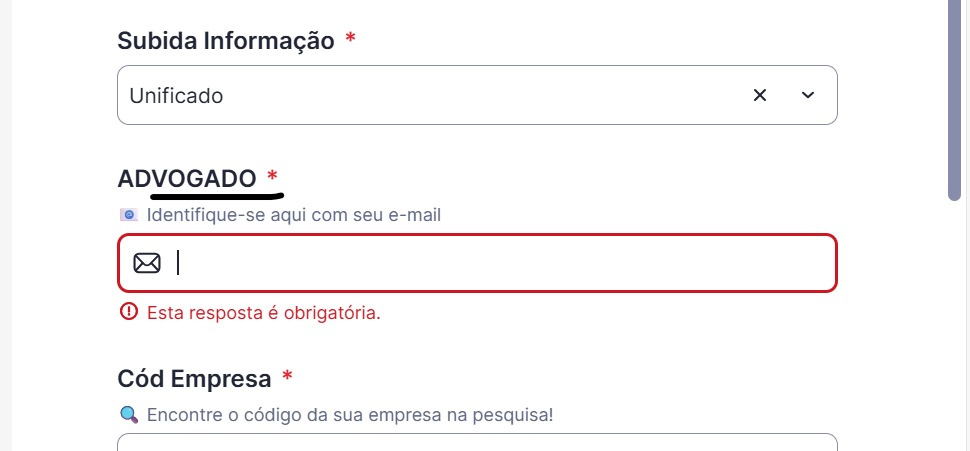Image resolution: width=970 pixels, height=451 pixels.
Task: Click the red asterisk beside ADVOGADO
Action: (272, 177)
